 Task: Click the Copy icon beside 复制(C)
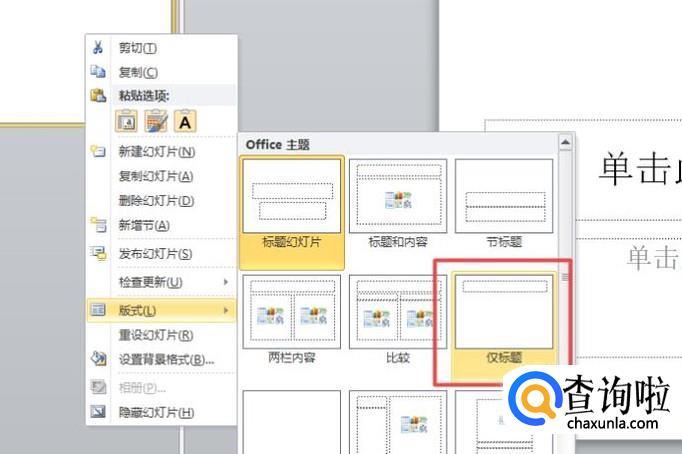(98, 71)
